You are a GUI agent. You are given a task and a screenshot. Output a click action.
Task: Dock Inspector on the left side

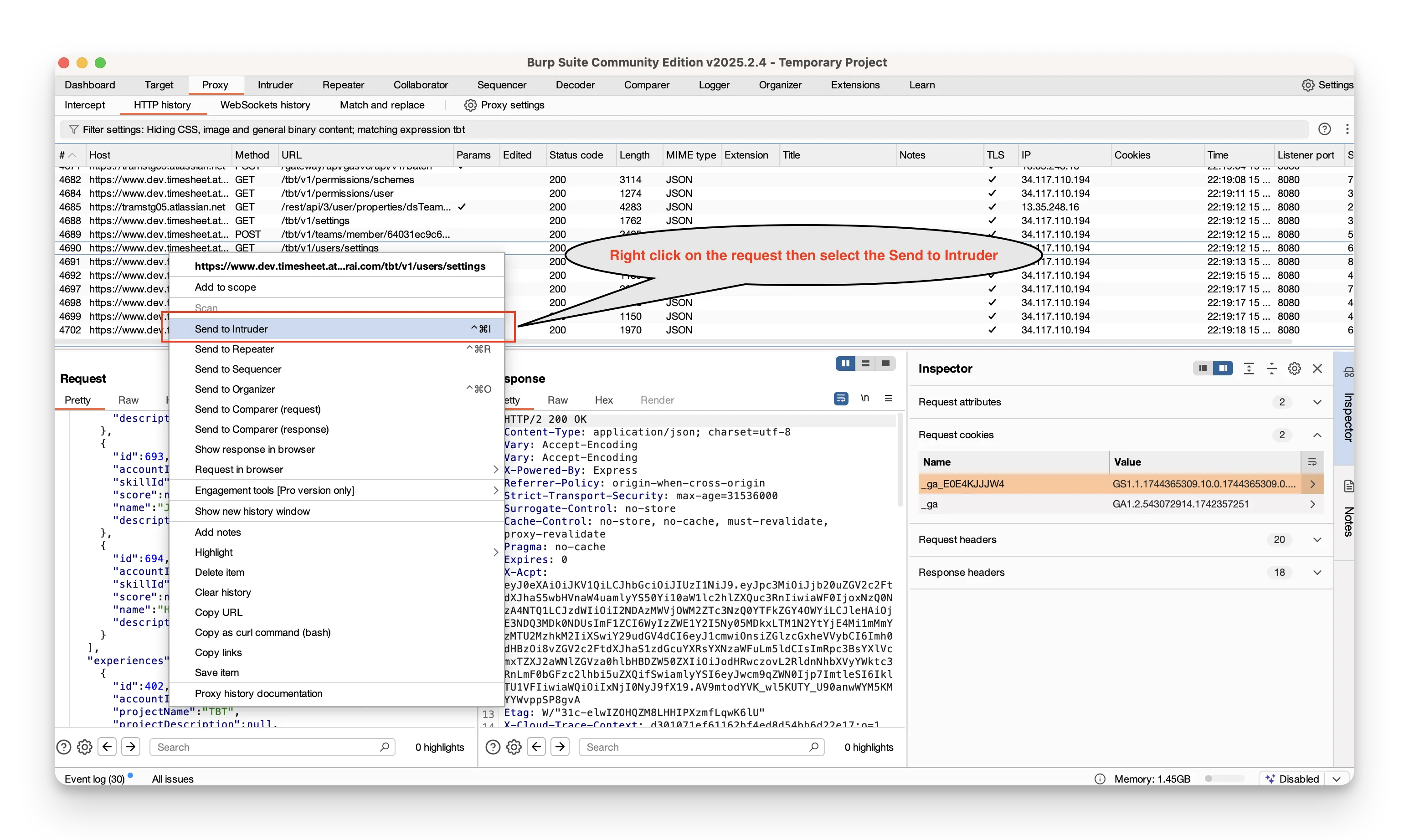pos(1203,369)
